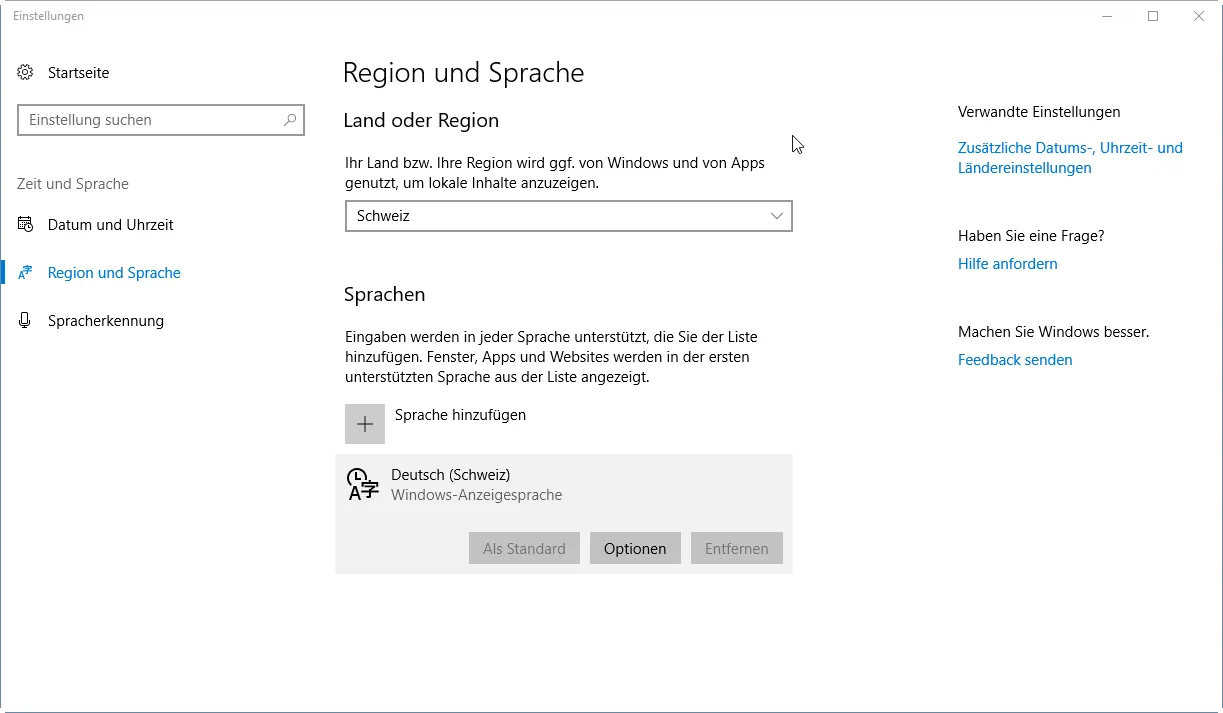Go to Region und Sprache page
The height and width of the screenshot is (713, 1223).
coord(114,273)
